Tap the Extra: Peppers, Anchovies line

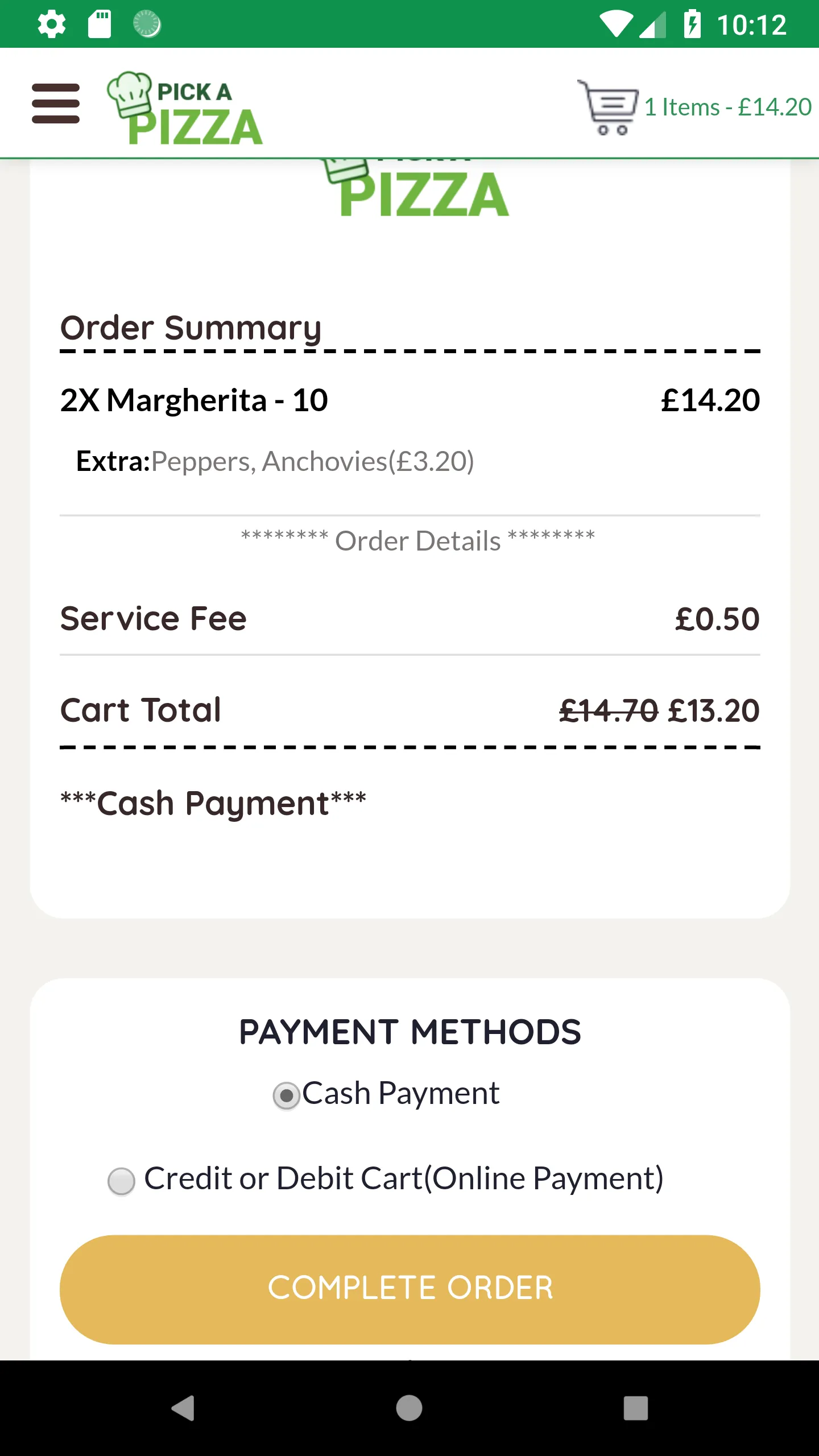coord(275,461)
